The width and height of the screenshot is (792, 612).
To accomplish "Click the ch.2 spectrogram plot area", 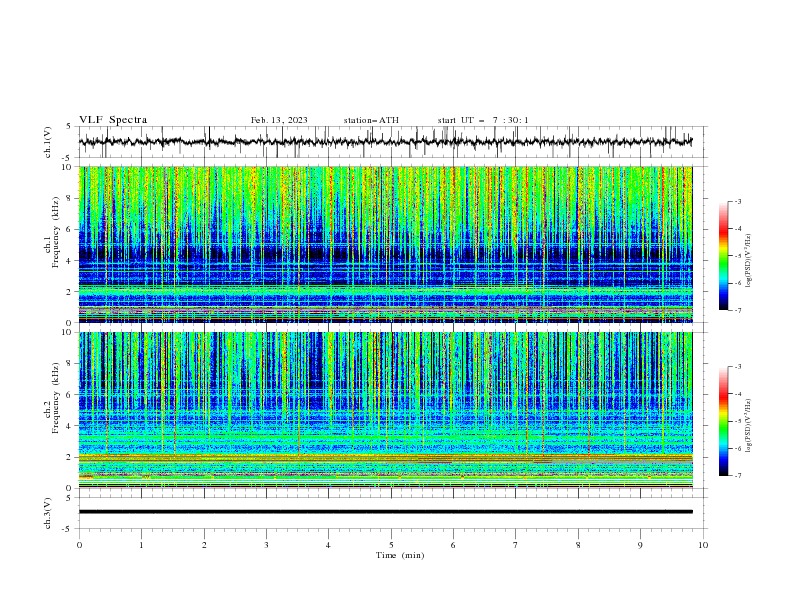I will [x=385, y=410].
